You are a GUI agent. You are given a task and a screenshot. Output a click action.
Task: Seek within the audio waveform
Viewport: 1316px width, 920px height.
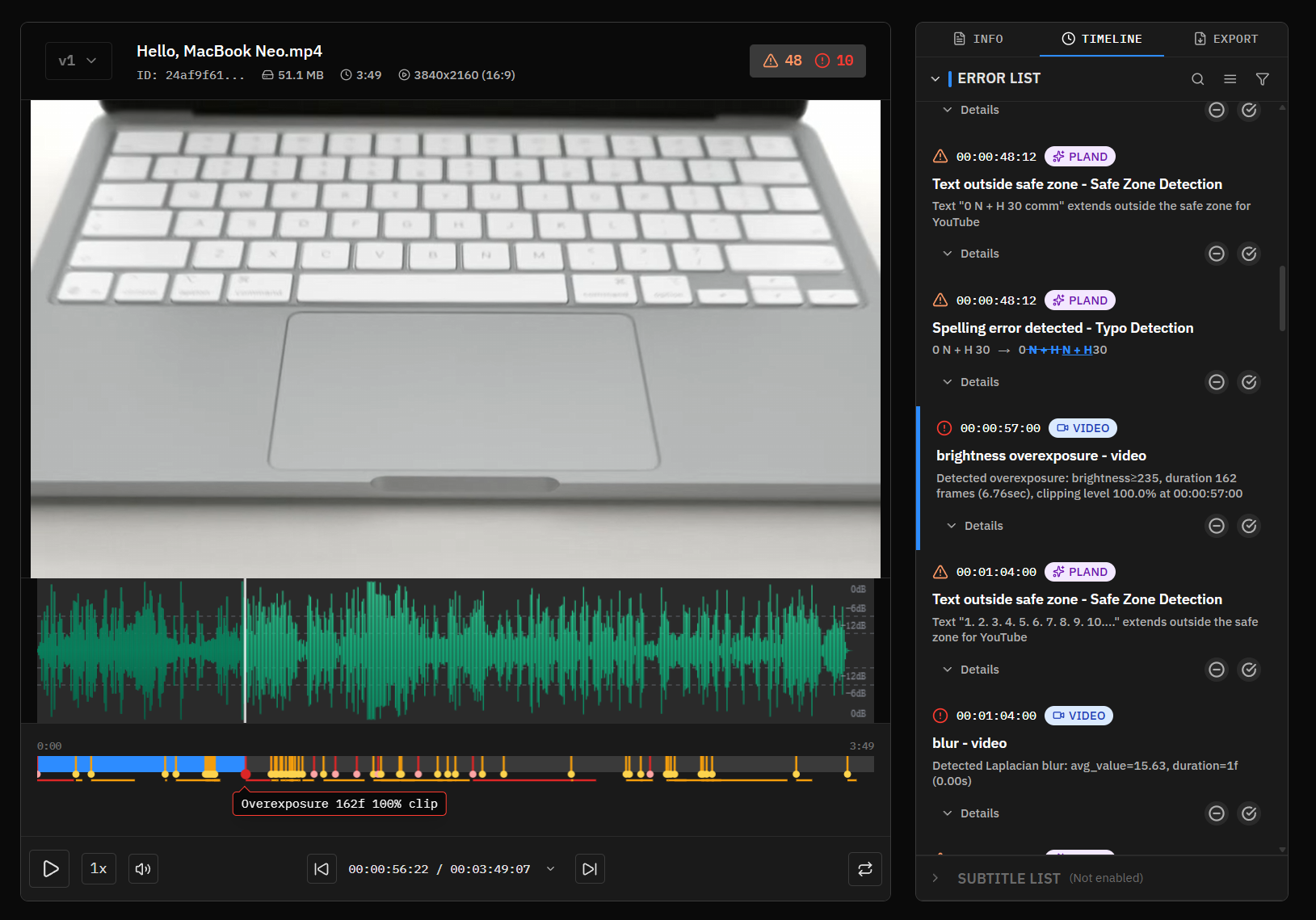point(456,650)
